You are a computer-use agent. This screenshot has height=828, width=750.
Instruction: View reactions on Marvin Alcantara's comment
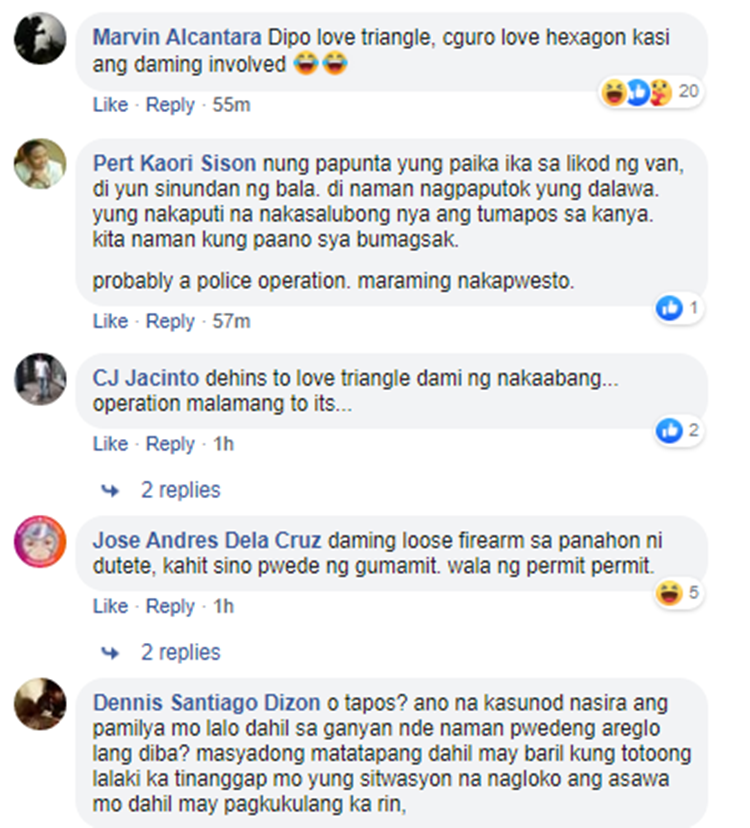pyautogui.click(x=652, y=92)
